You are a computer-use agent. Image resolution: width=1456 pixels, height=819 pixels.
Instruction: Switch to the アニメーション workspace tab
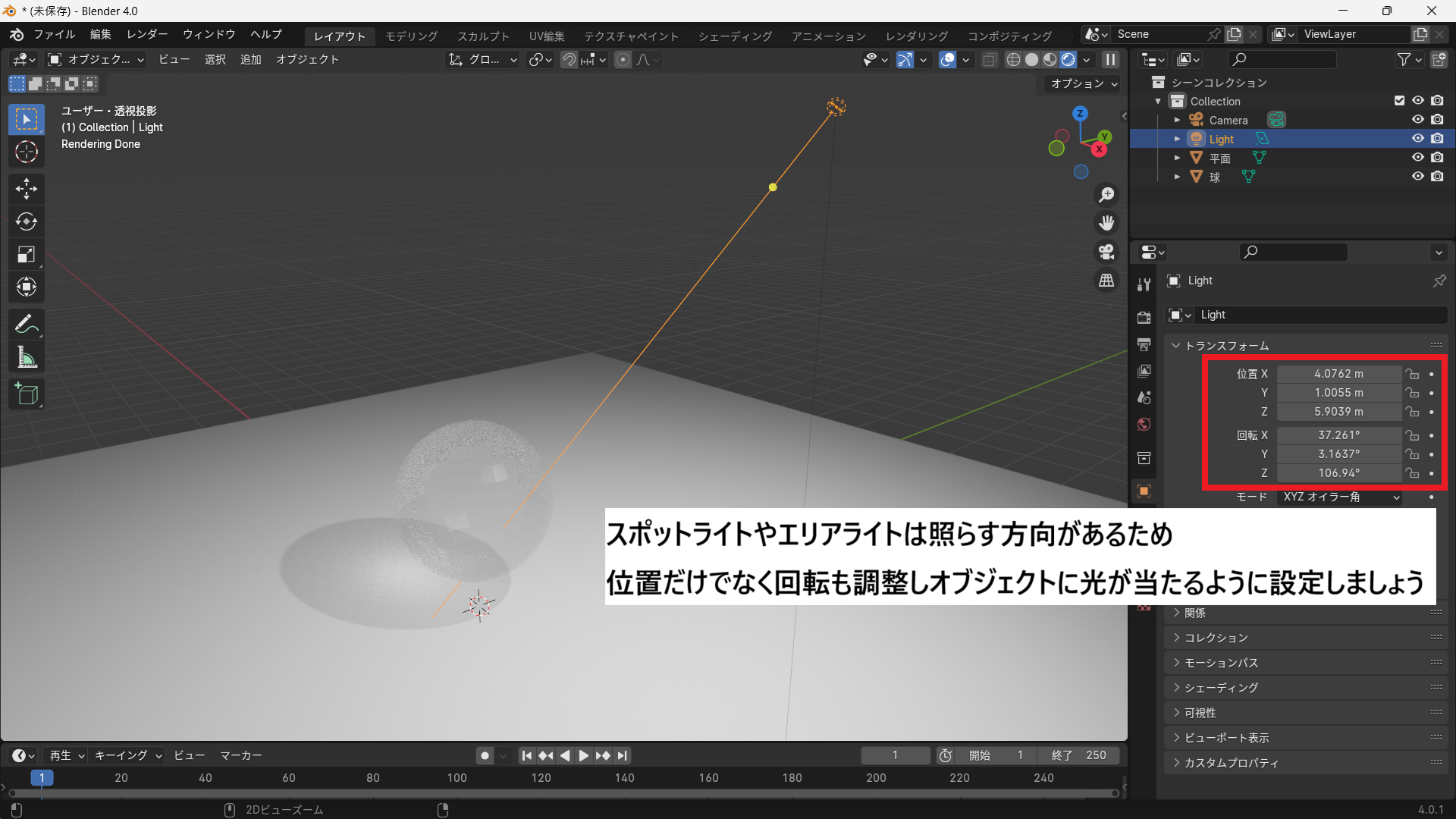pos(828,36)
